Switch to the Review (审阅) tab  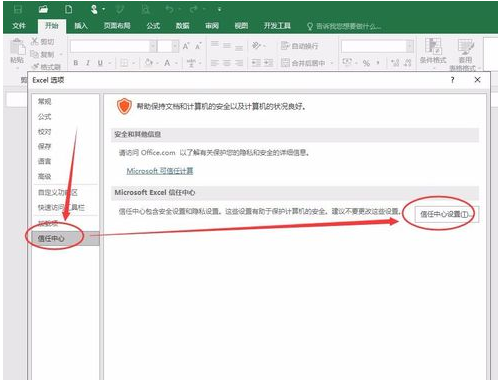tap(212, 26)
